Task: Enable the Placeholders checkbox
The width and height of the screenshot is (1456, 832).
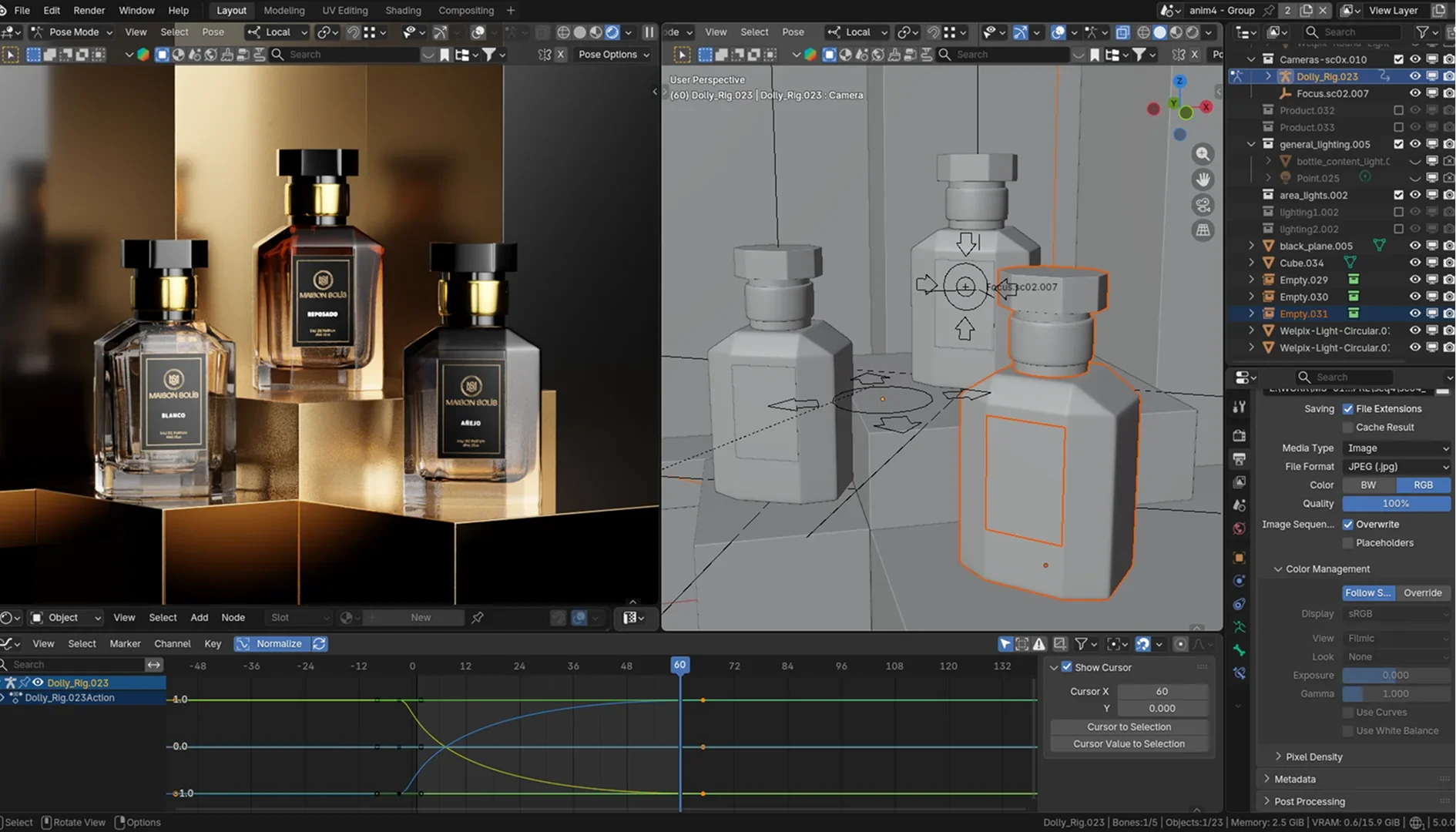Action: click(x=1347, y=543)
